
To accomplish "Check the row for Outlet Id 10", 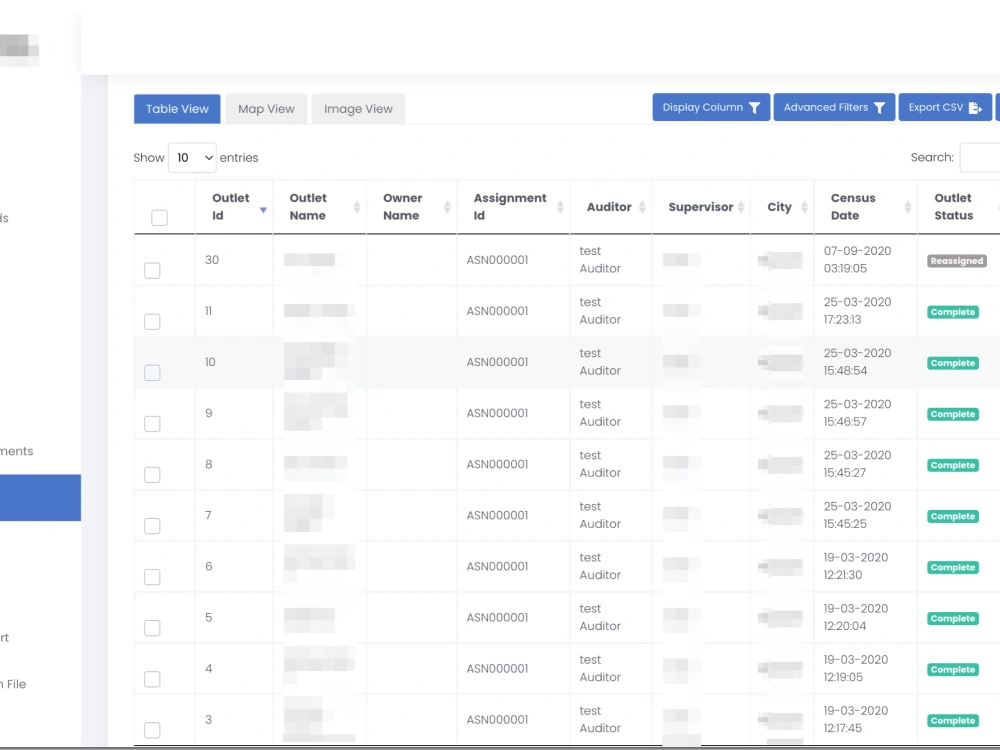I will [x=152, y=372].
